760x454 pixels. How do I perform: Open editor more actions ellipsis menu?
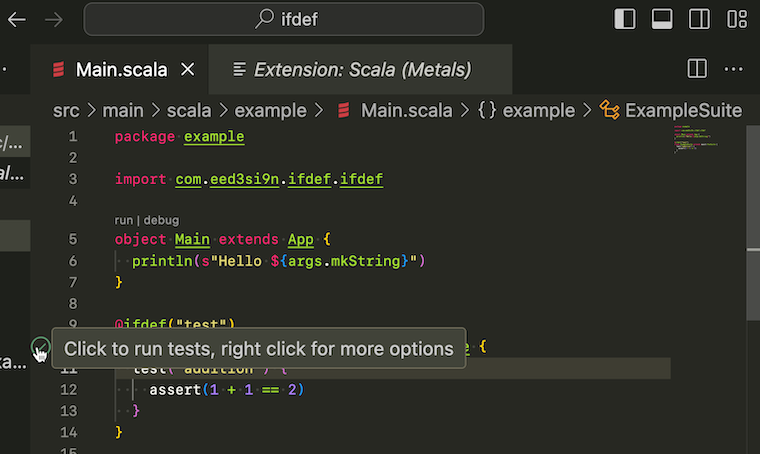pos(734,69)
